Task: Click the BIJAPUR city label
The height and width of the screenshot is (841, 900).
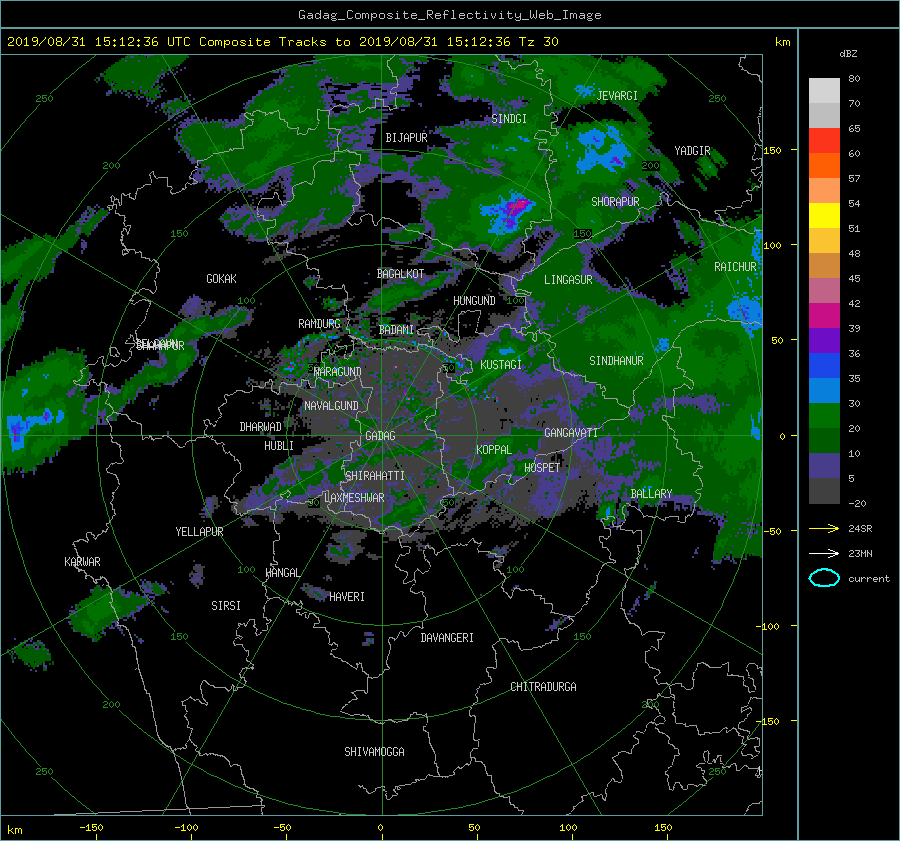Action: [406, 138]
